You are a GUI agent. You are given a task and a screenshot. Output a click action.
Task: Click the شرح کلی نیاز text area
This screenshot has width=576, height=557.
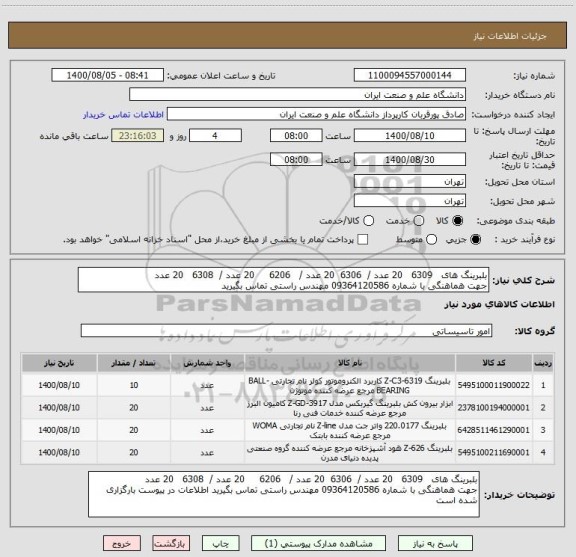tap(283, 280)
